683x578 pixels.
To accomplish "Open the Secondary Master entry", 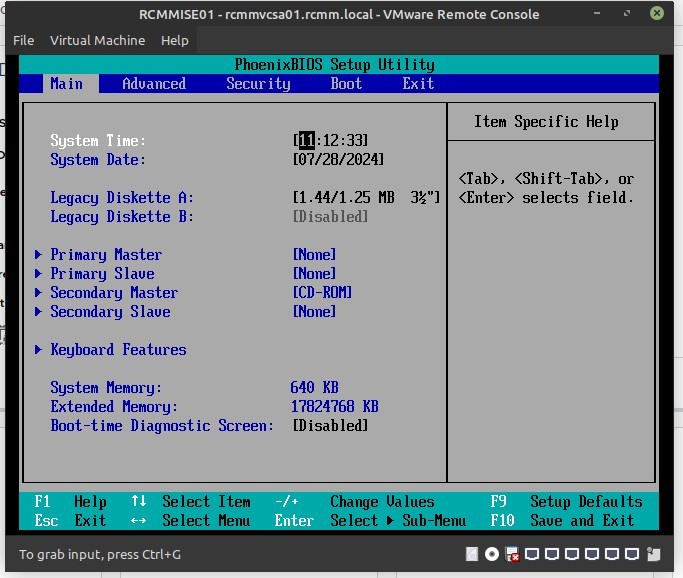I will [114, 292].
